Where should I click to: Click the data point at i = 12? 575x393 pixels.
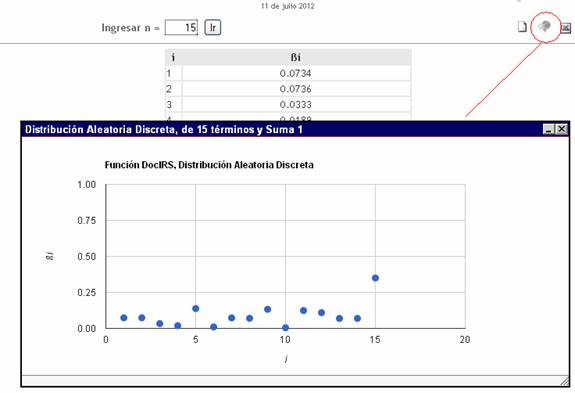tap(321, 312)
